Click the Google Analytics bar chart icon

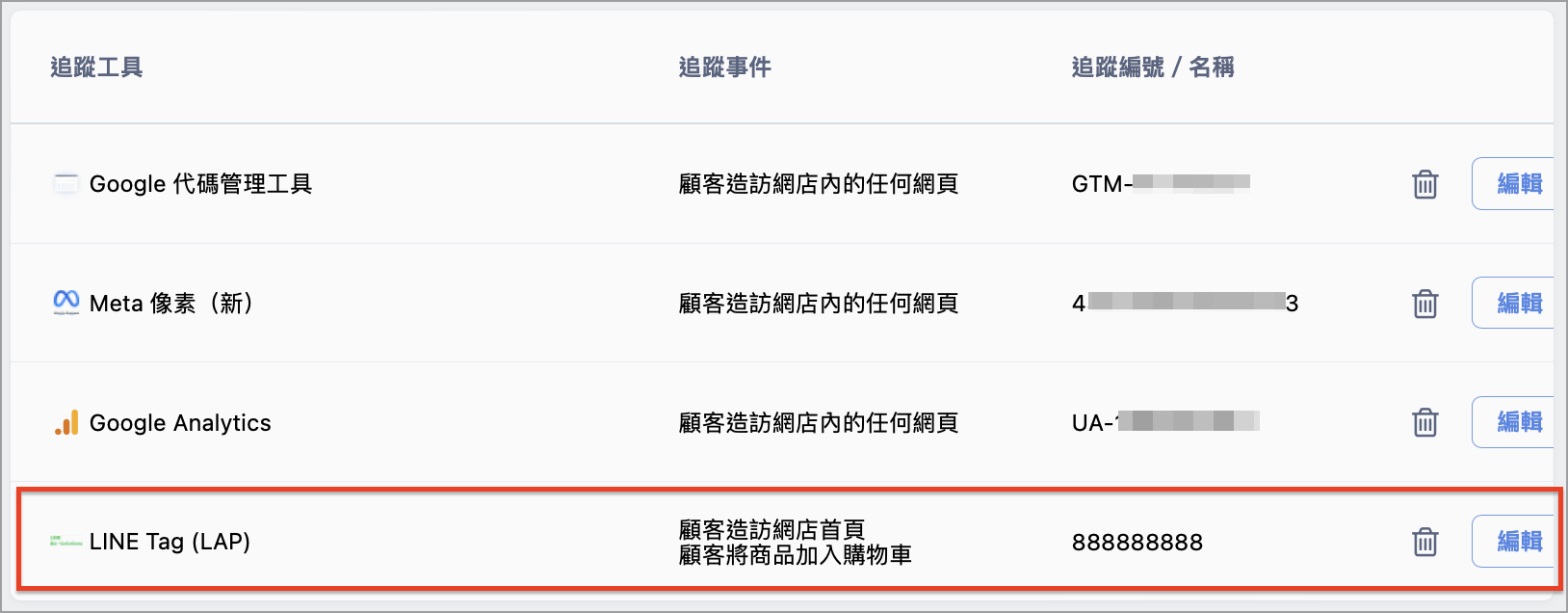65,422
